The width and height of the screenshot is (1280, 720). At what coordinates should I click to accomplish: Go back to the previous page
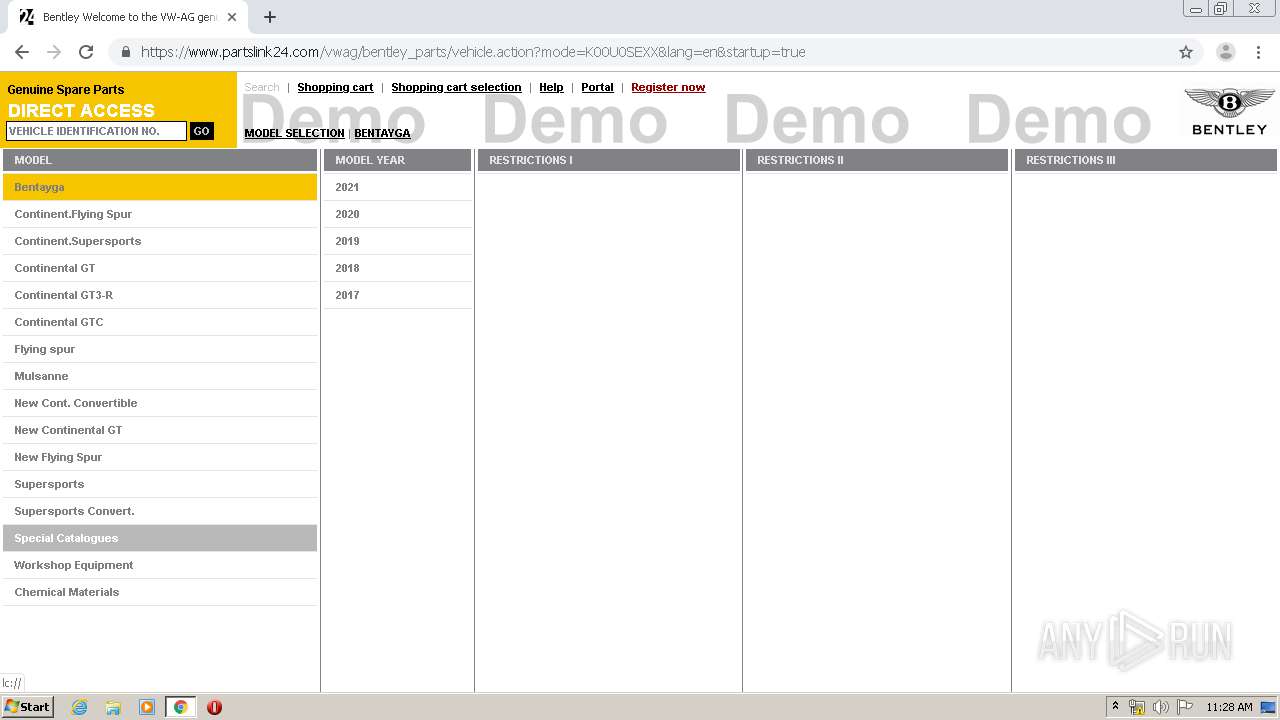22,52
